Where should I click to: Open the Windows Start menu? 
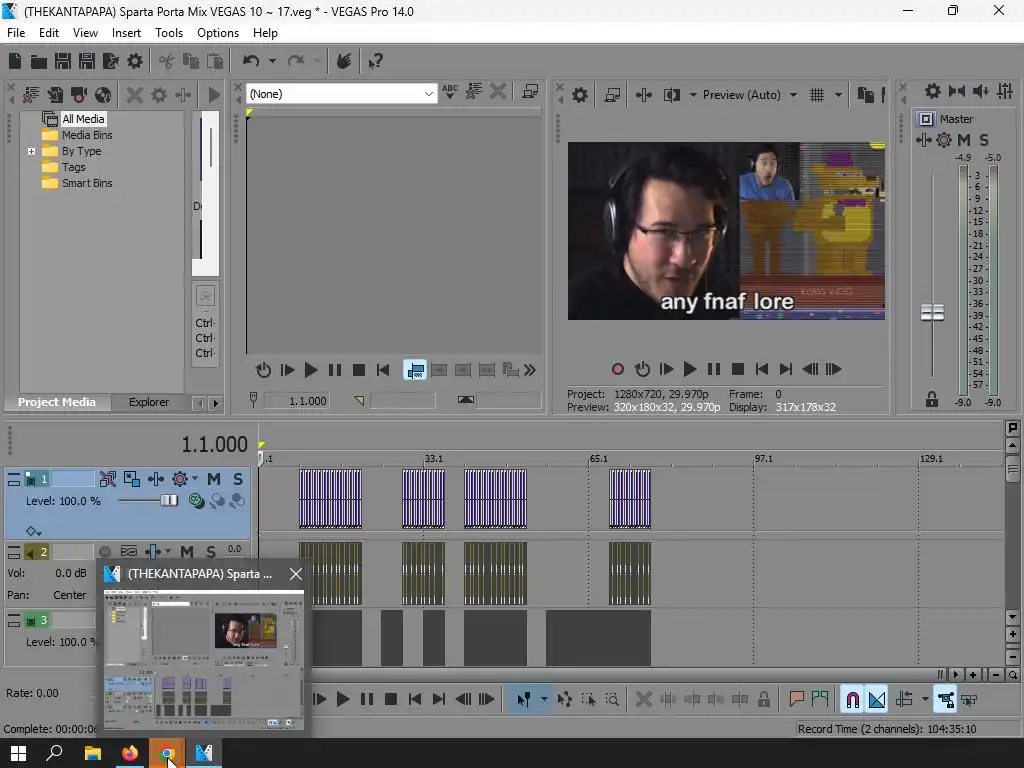click(x=18, y=753)
